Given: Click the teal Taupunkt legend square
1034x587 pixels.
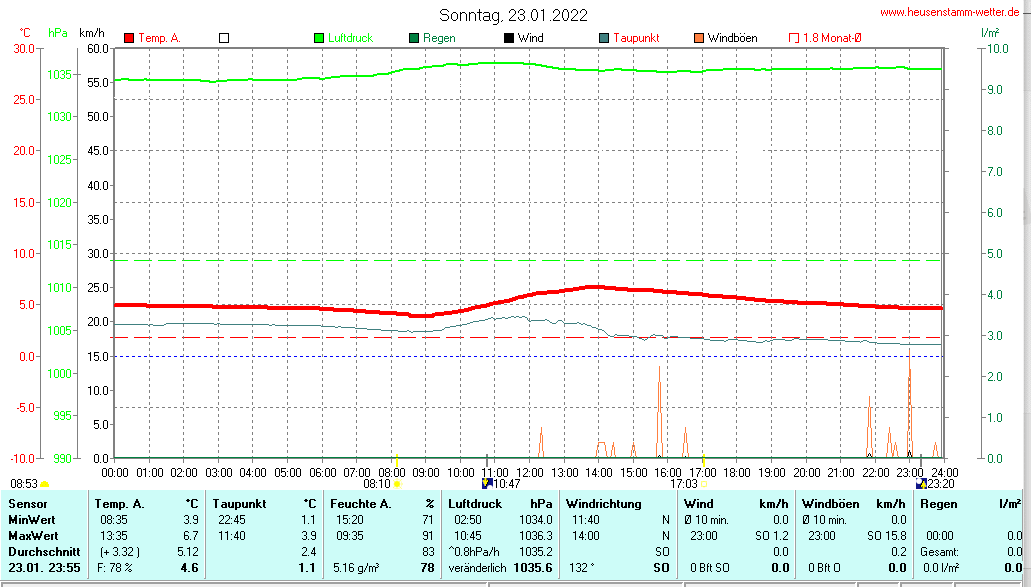Looking at the screenshot, I should coord(604,38).
